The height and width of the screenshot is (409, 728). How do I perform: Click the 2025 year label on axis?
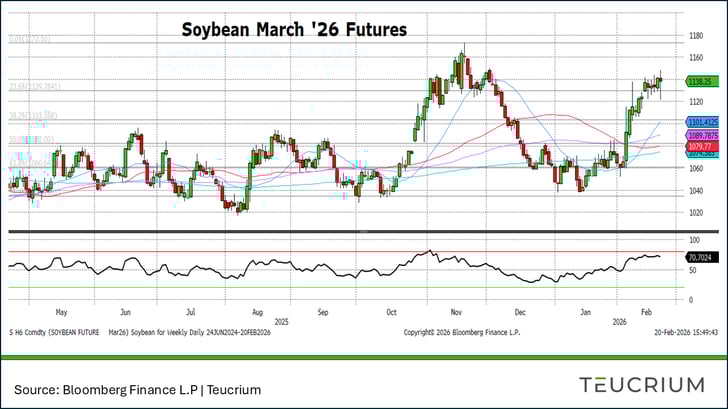point(281,322)
